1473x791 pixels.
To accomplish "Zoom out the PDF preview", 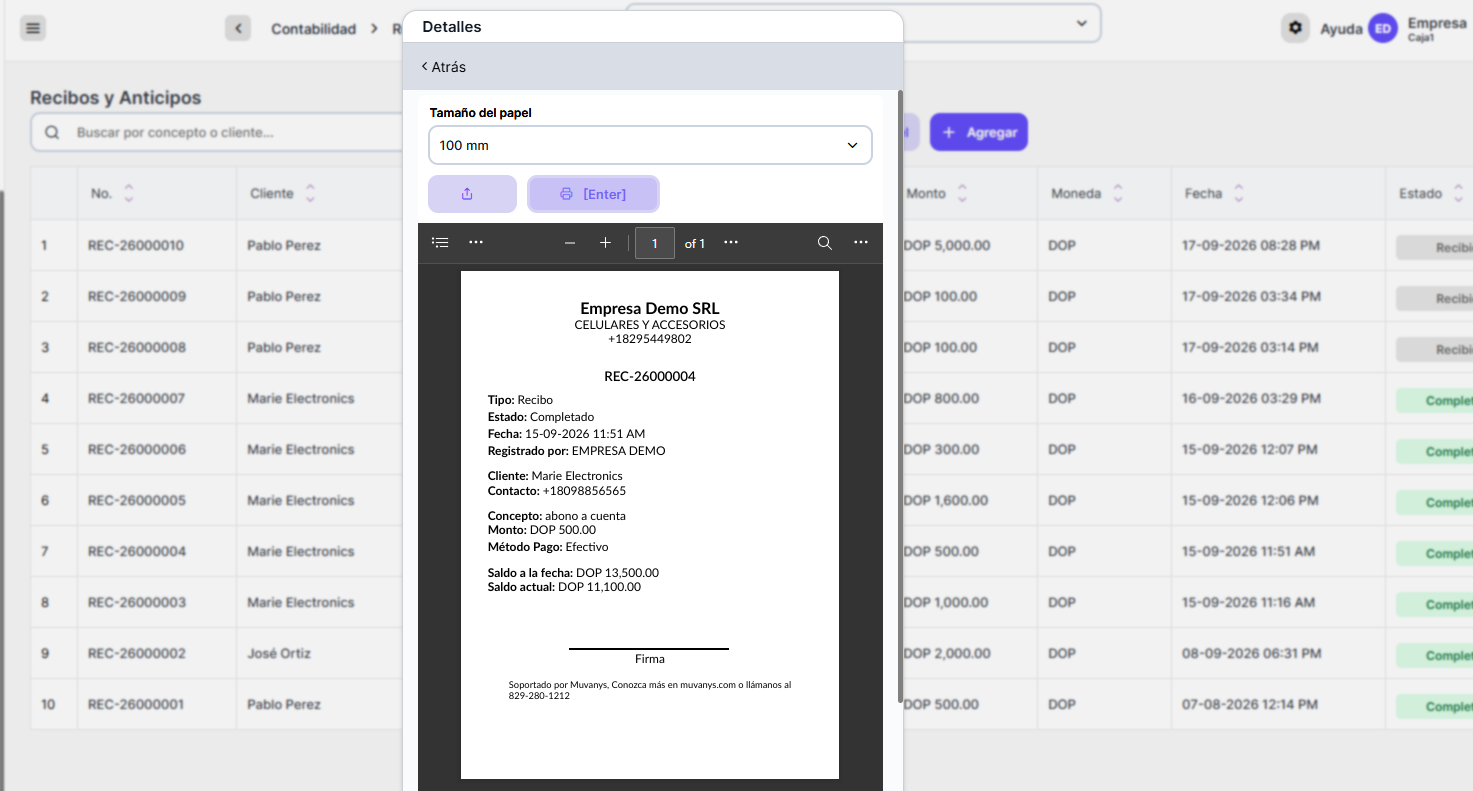I will [x=570, y=243].
